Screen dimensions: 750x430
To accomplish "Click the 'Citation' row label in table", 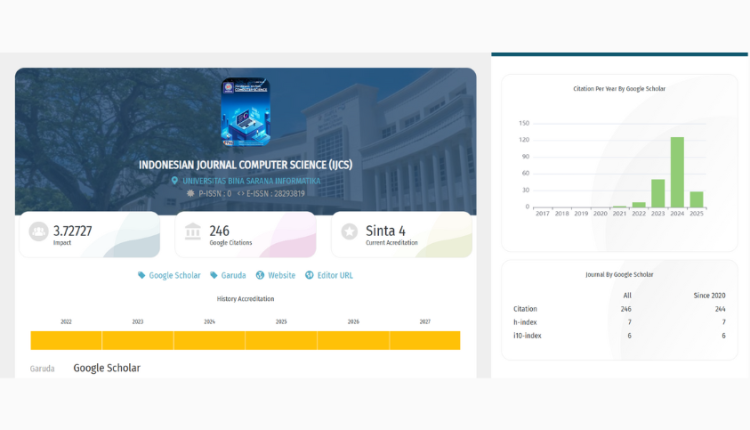I will 525,309.
